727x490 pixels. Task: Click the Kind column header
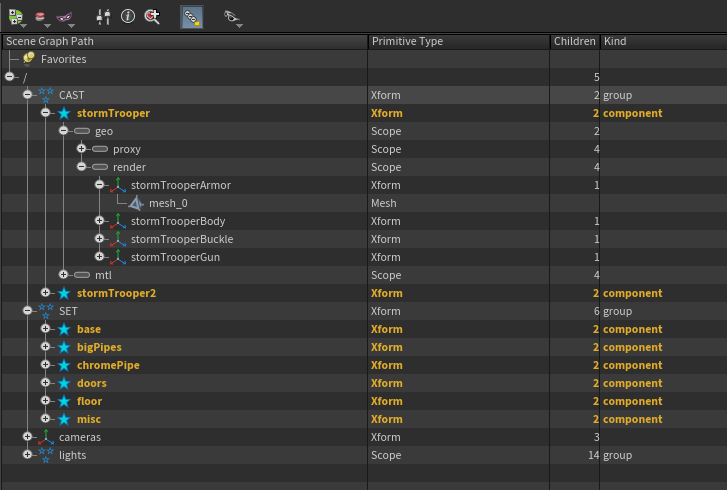point(663,41)
